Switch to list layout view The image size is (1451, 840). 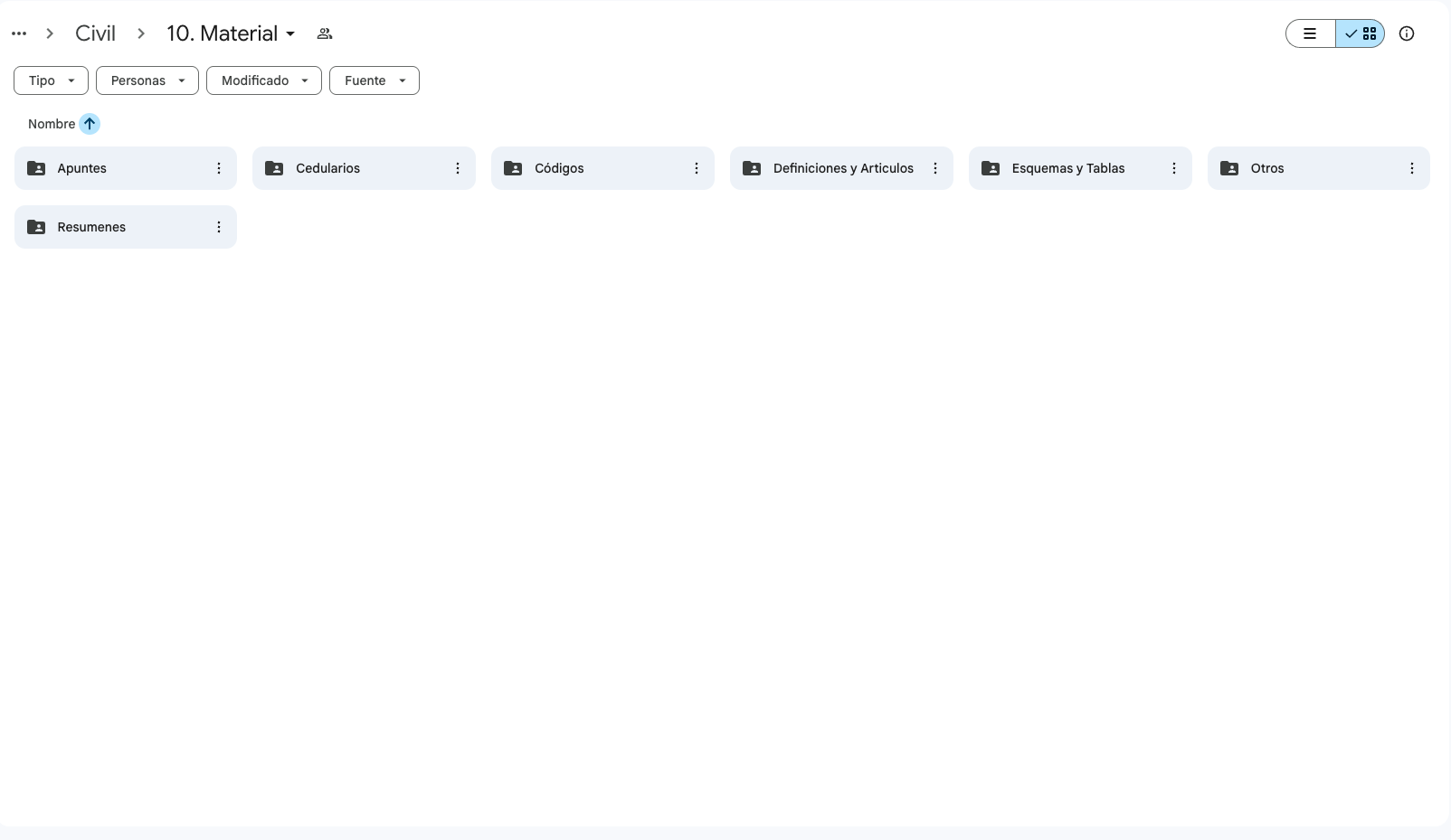coord(1310,33)
